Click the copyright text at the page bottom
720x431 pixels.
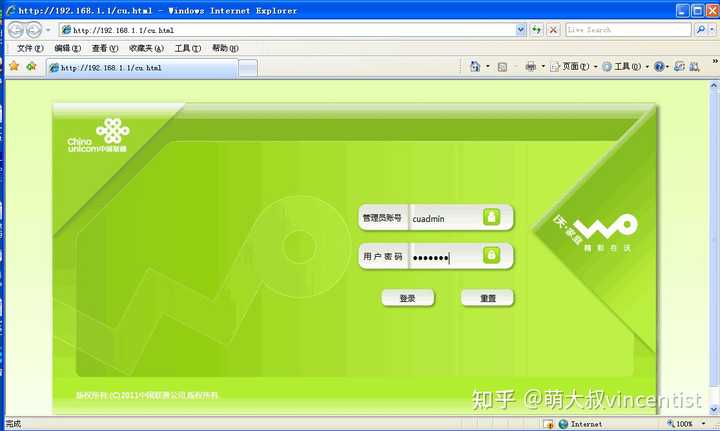(x=147, y=395)
